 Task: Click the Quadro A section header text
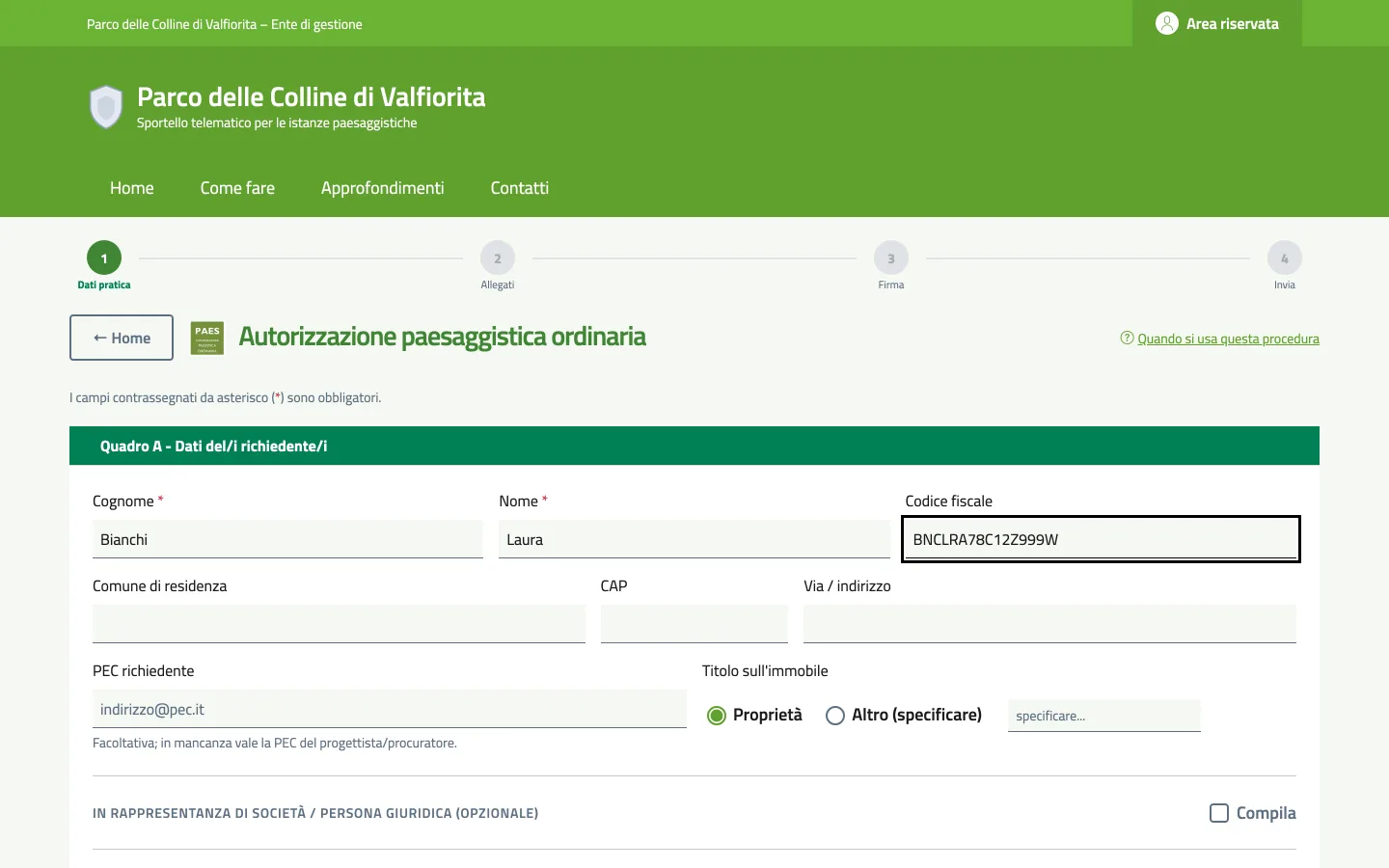click(214, 446)
